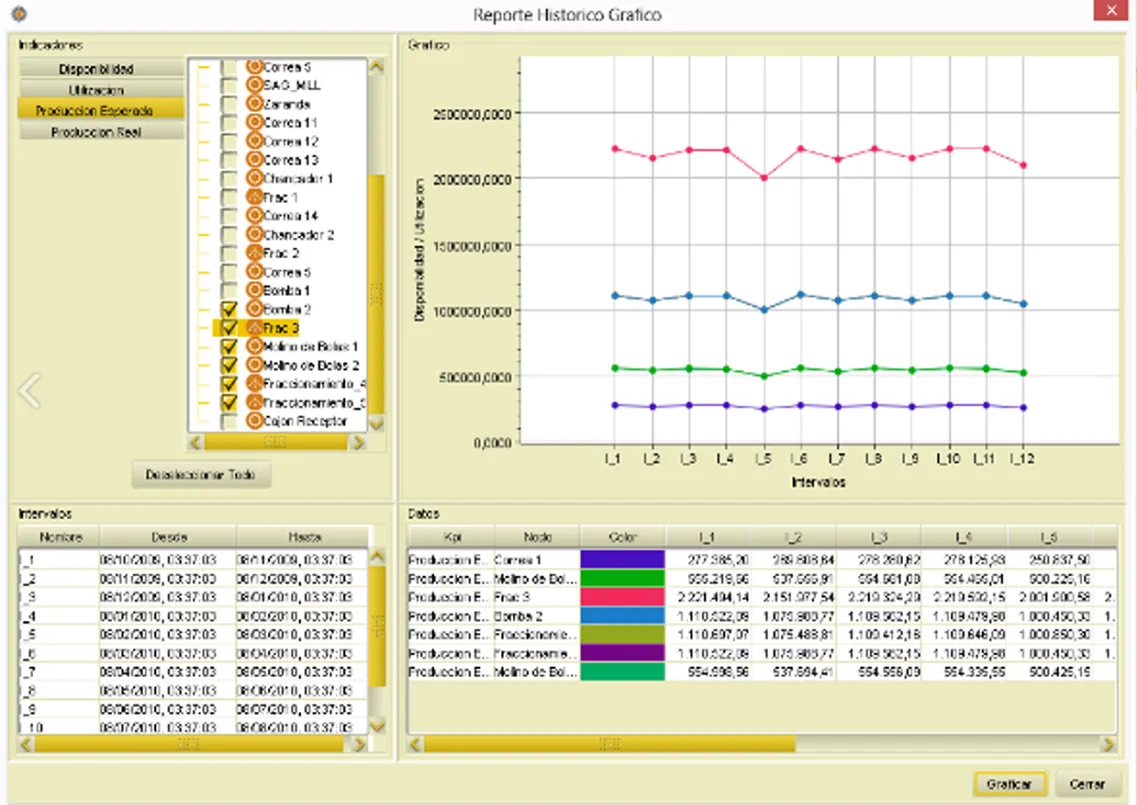Image resolution: width=1137 pixels, height=805 pixels.
Task: Check the Frac 2 checkbox
Action: click(x=229, y=253)
